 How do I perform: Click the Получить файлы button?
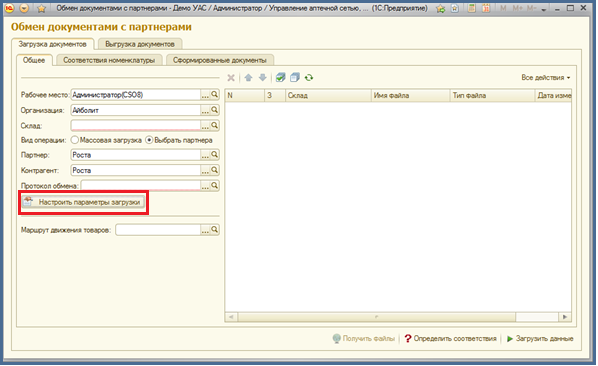(364, 339)
